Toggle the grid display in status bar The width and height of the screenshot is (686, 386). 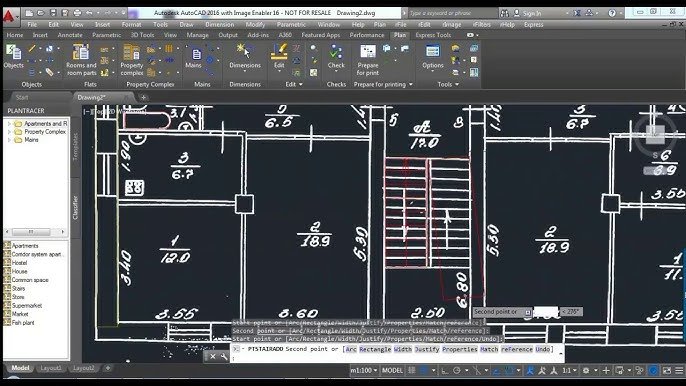(x=412, y=370)
